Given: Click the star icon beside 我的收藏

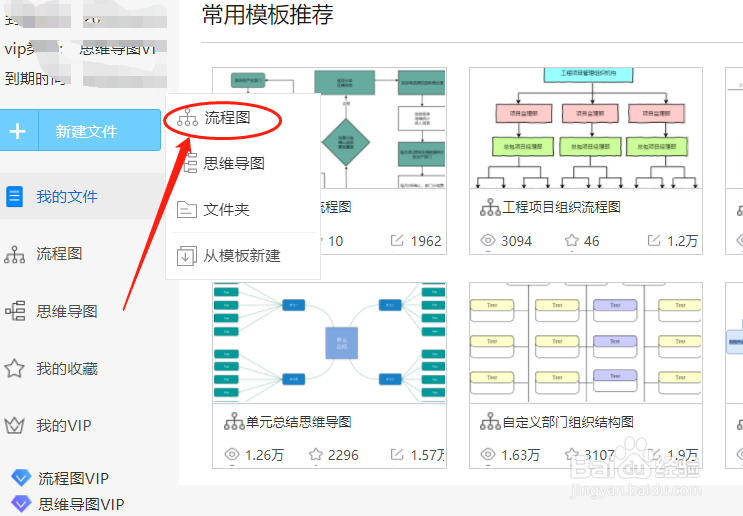Looking at the screenshot, I should (14, 368).
